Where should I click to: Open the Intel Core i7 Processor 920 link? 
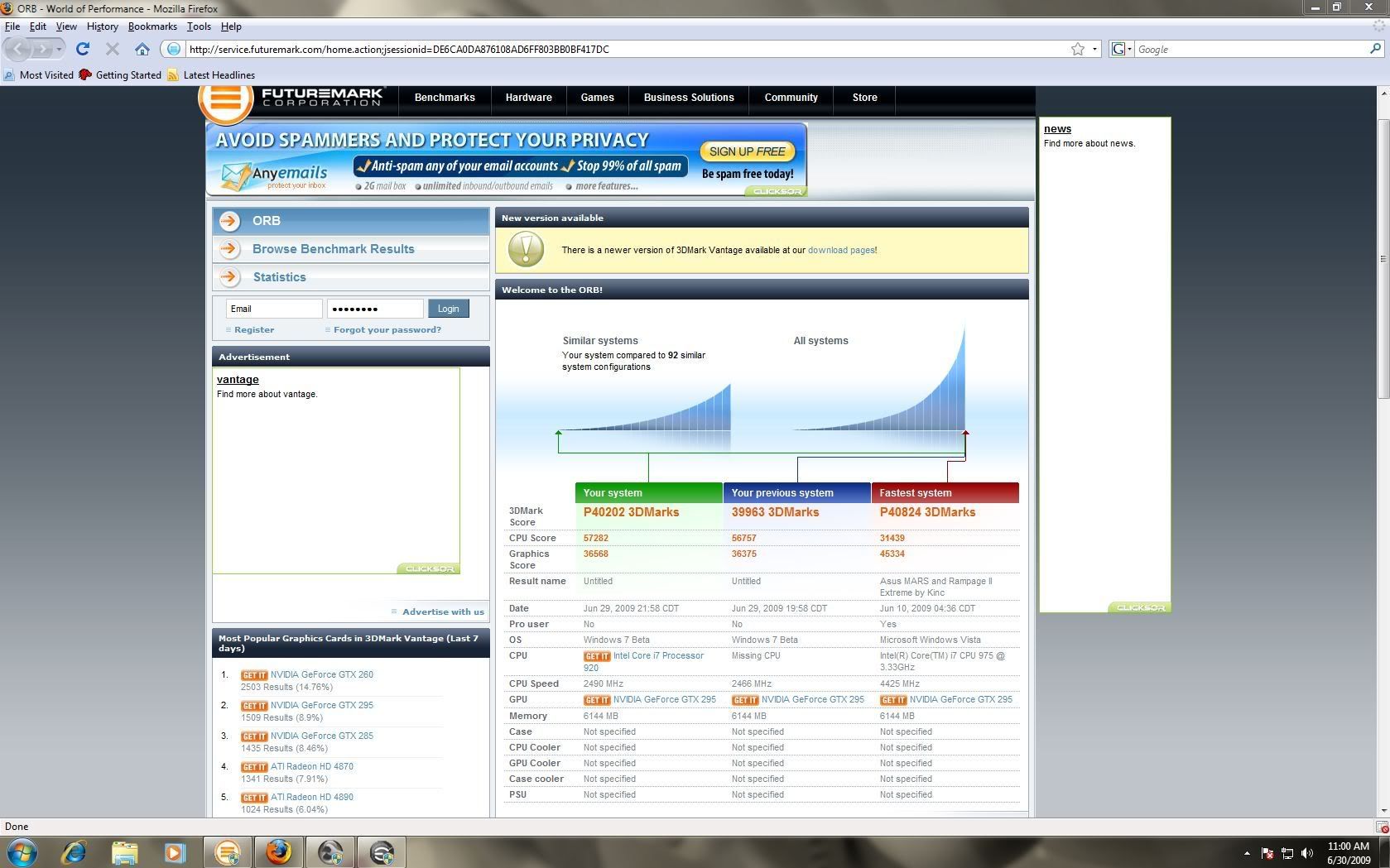pyautogui.click(x=658, y=656)
